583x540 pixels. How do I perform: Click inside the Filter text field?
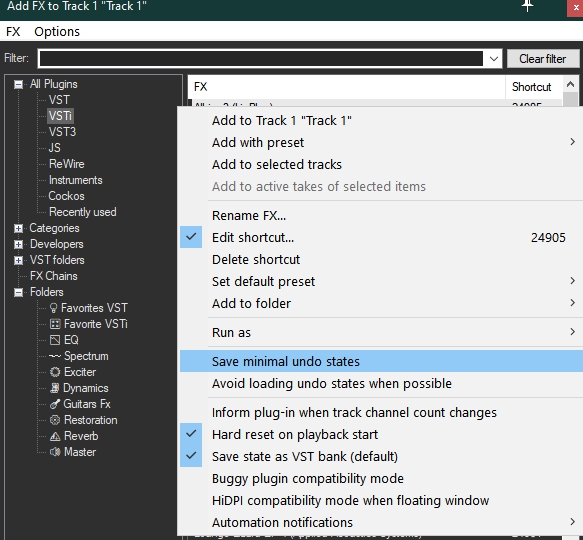tap(261, 59)
